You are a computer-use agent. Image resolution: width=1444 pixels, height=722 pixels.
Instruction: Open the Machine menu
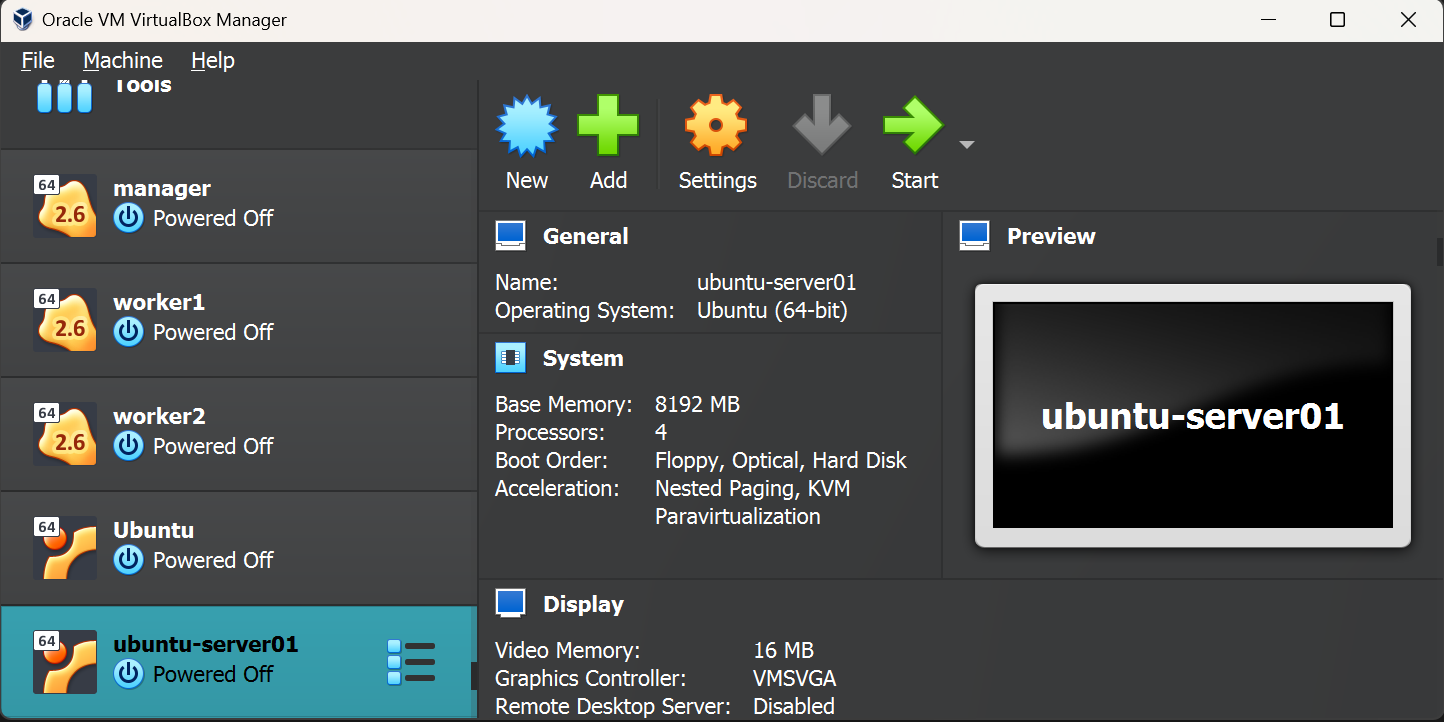coord(123,60)
